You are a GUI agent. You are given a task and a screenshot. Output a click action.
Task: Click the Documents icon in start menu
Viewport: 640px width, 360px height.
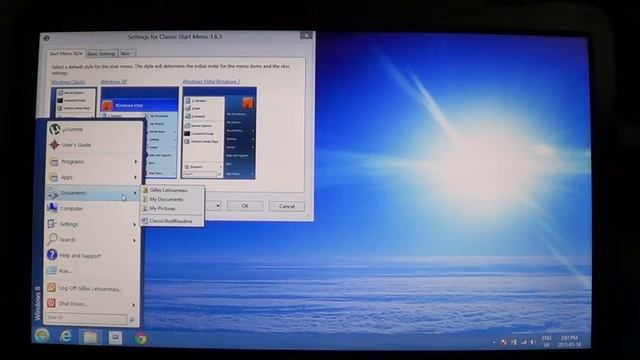(x=53, y=193)
